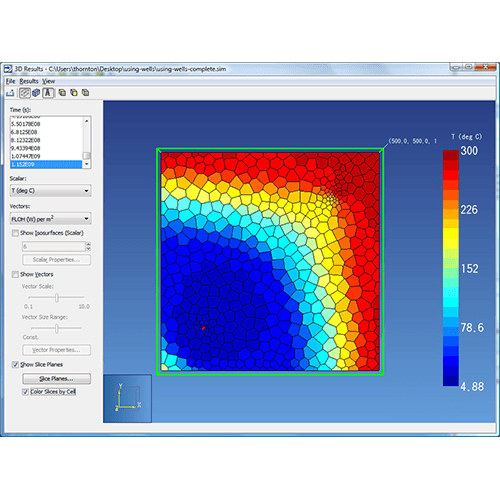This screenshot has width=500, height=500.
Task: Click the blue mesh cube icon
Action: [x=36, y=93]
